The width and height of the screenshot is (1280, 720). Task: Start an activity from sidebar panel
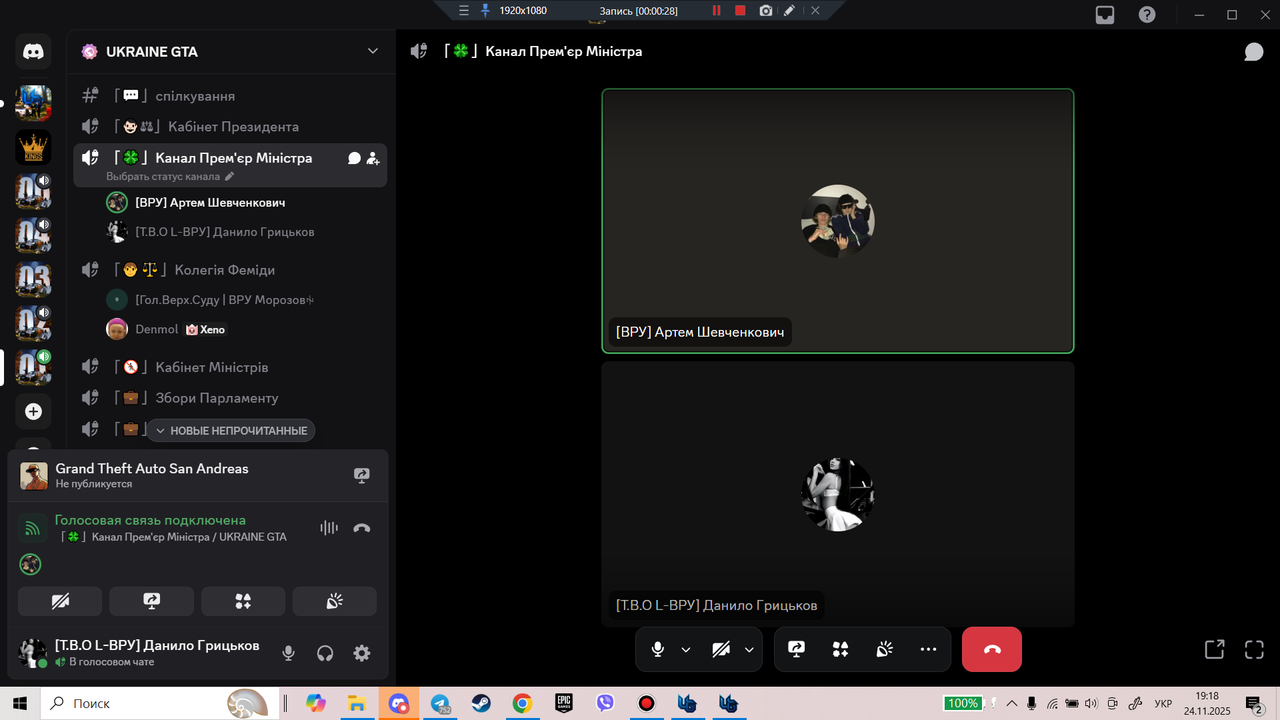point(243,601)
